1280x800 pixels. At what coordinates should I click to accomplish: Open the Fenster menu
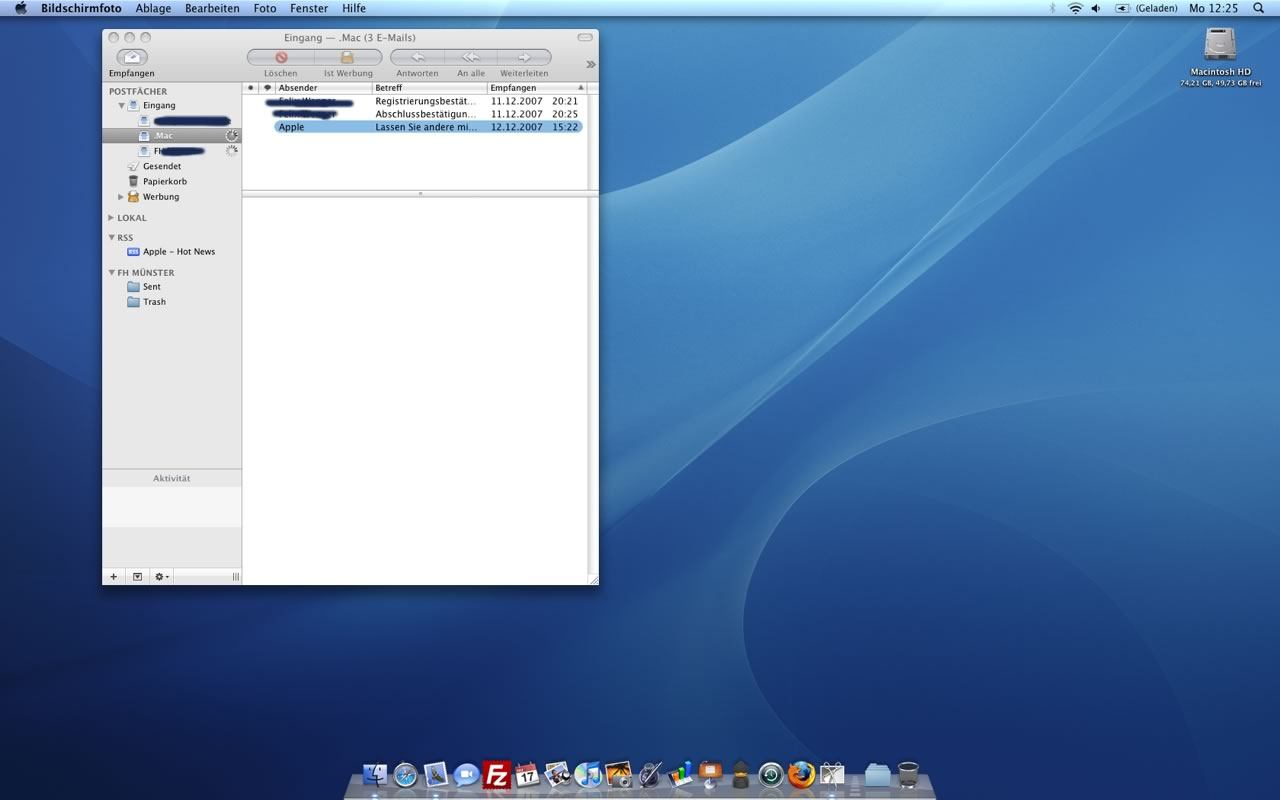click(x=309, y=8)
